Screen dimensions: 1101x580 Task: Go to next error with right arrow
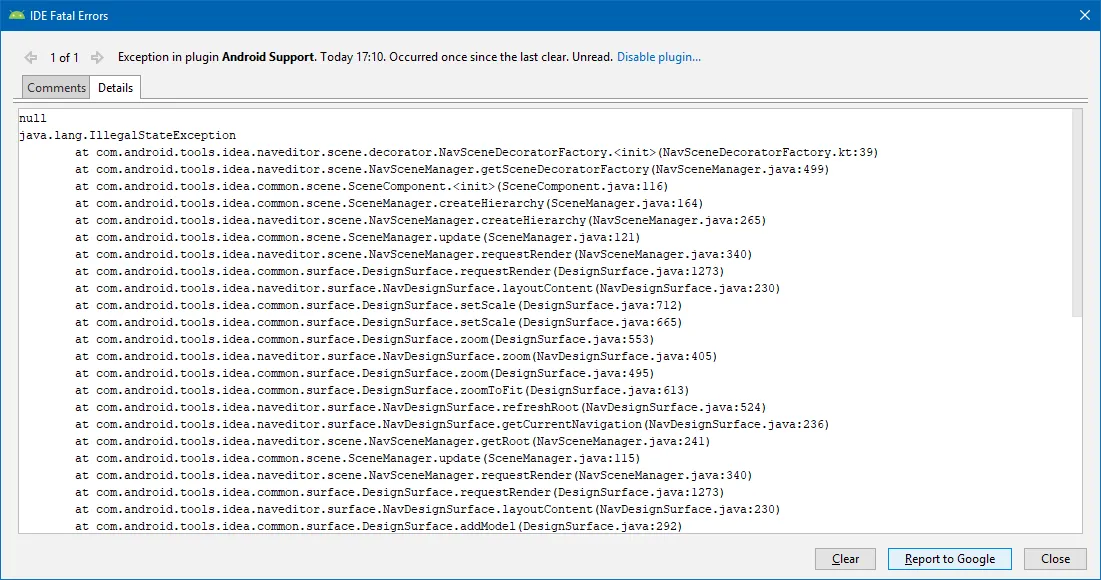(x=97, y=58)
